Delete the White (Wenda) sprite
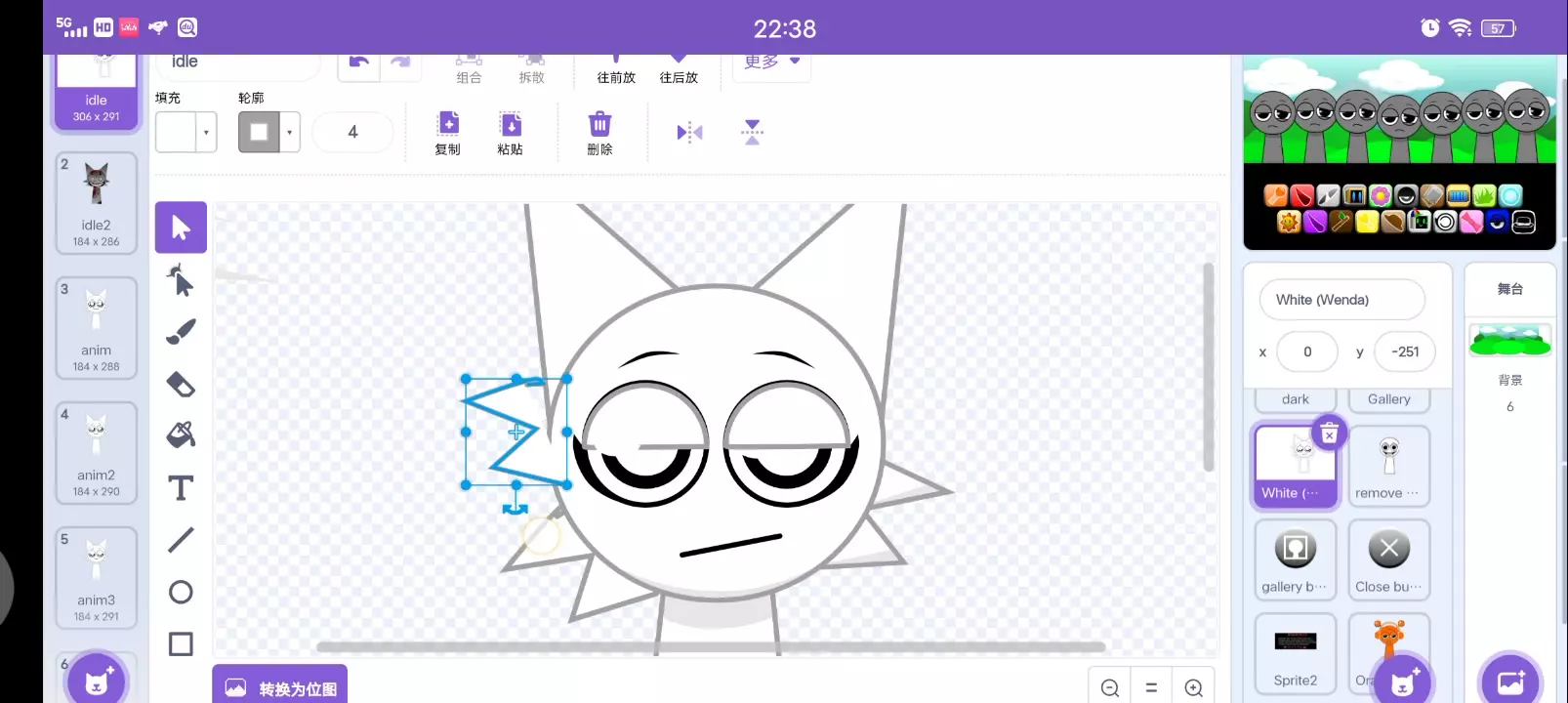This screenshot has height=703, width=1568. (1329, 434)
